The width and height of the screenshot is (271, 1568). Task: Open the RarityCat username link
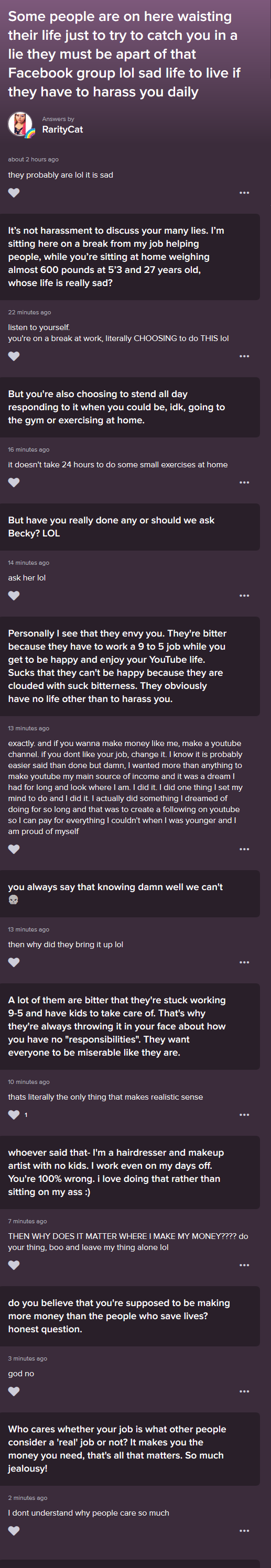pos(62,129)
